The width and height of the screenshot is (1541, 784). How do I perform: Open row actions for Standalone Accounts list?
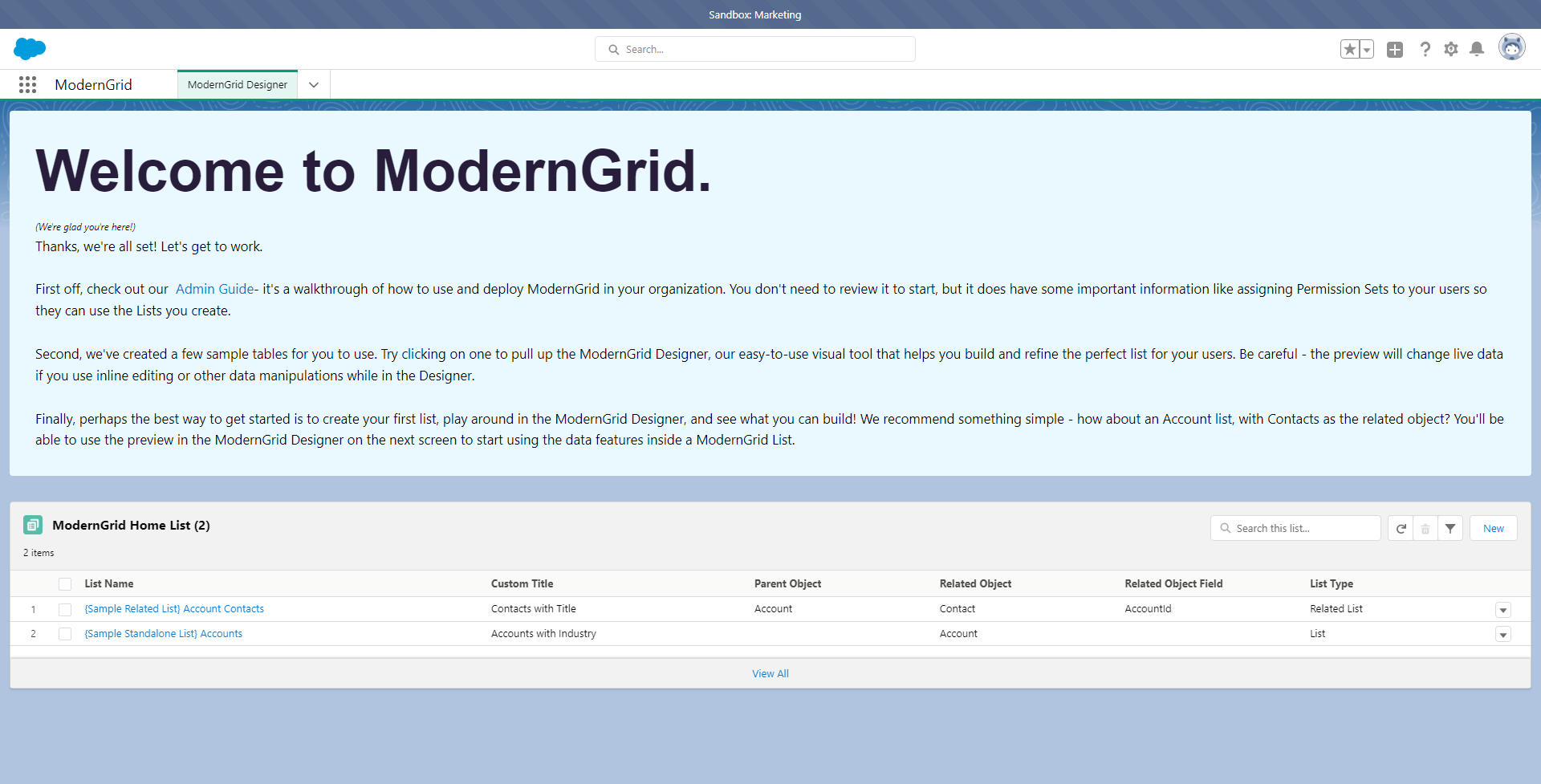coord(1503,635)
